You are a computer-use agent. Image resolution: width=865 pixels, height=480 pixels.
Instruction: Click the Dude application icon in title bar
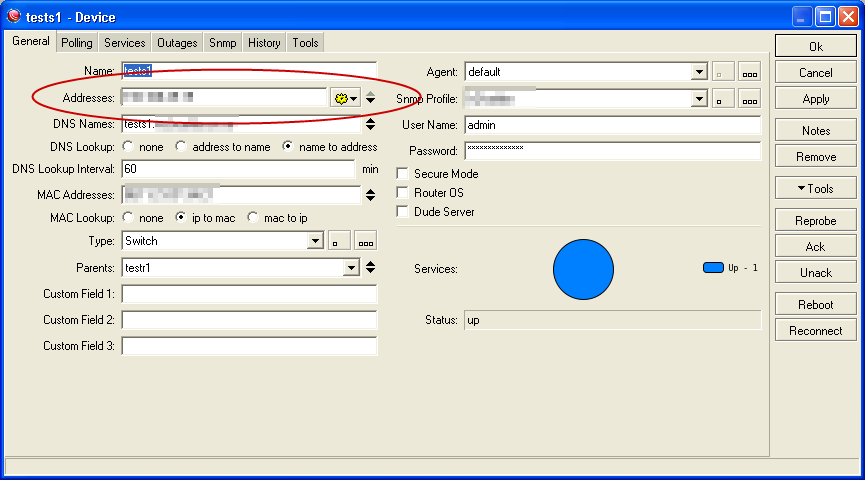point(14,16)
